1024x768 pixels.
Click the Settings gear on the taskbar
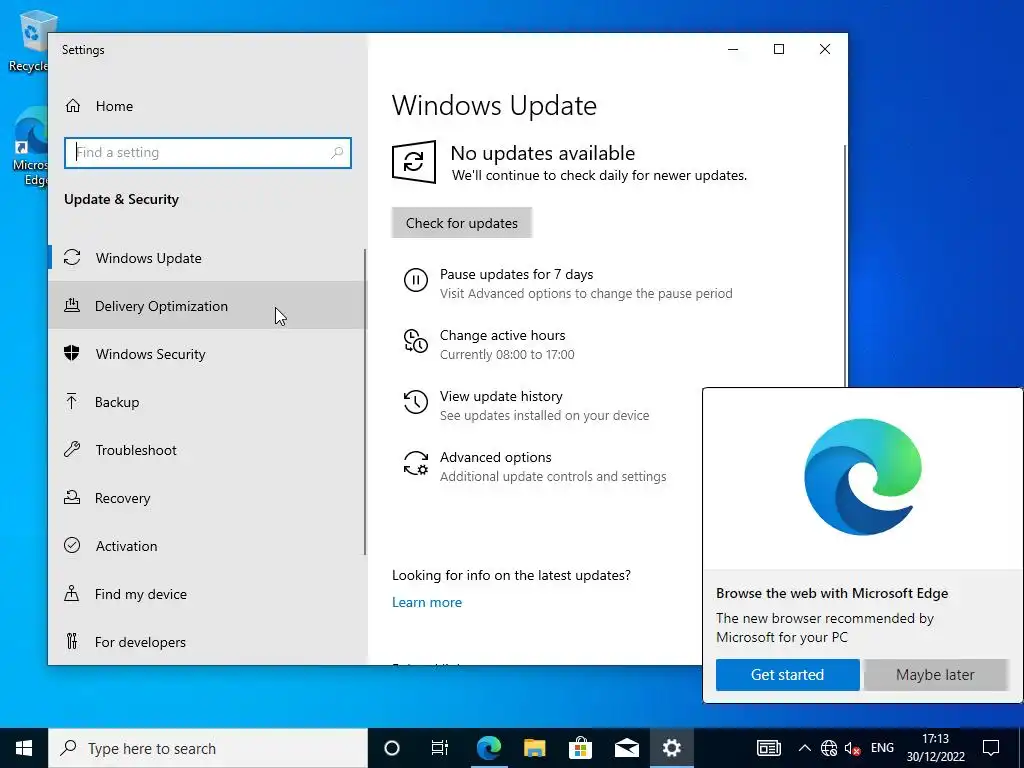(671, 748)
